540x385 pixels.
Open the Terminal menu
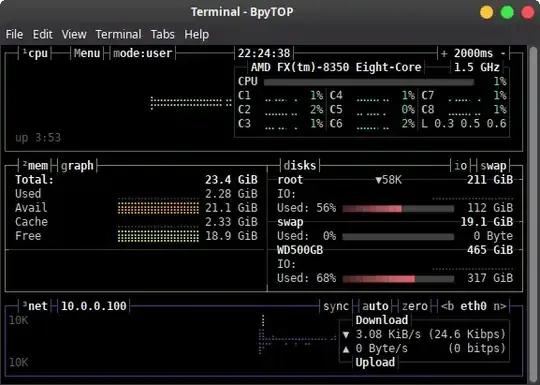[x=118, y=34]
